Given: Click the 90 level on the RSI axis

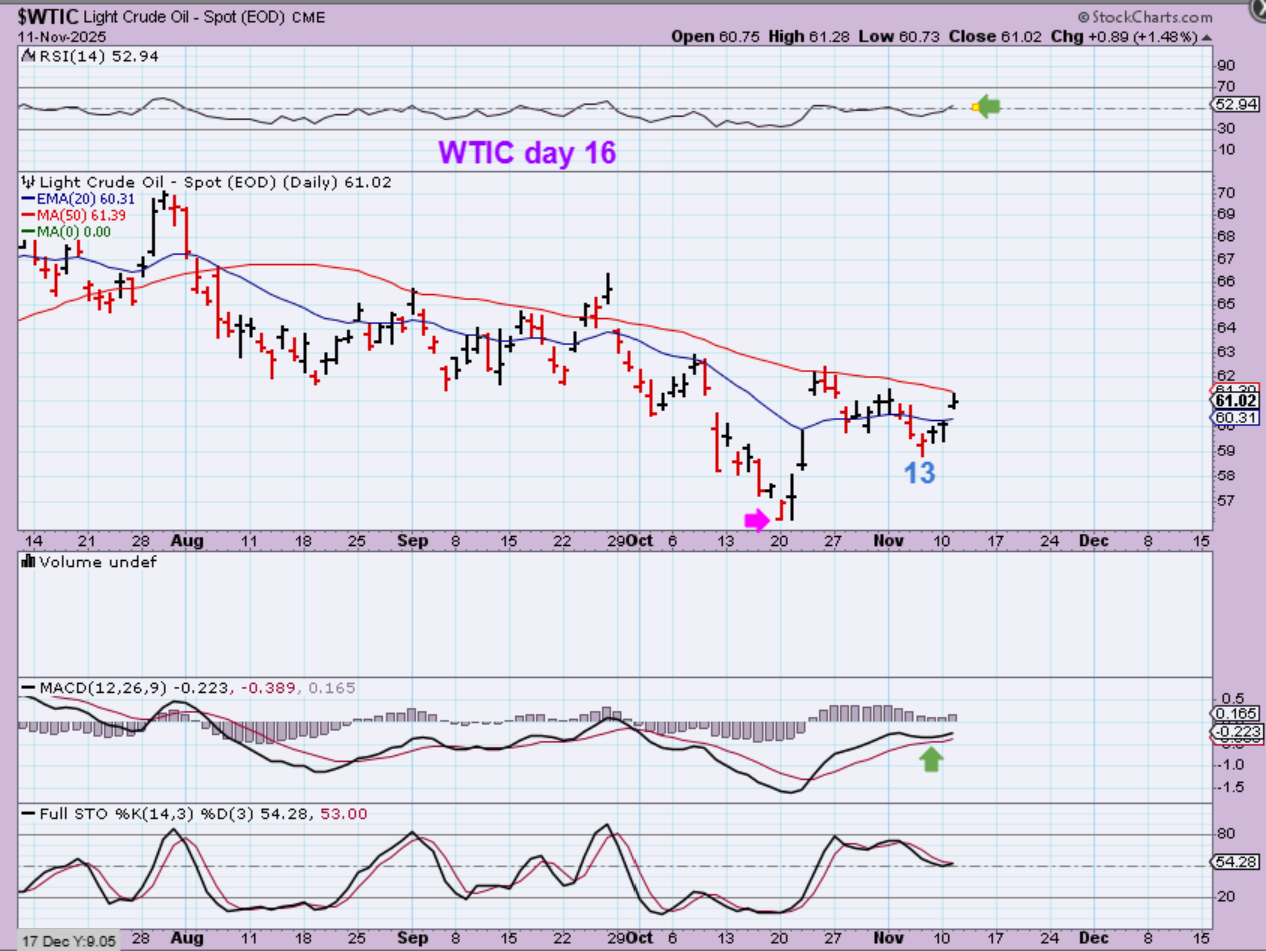Looking at the screenshot, I should pos(1228,65).
